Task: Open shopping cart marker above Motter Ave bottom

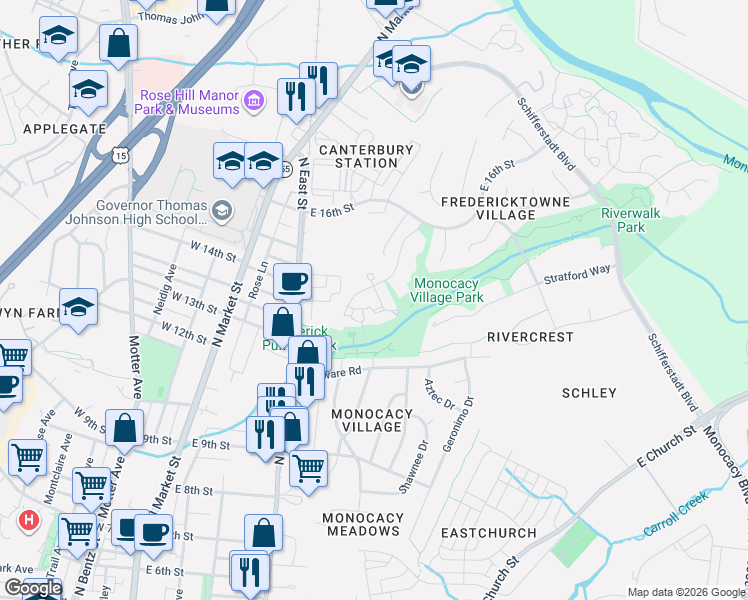Action: coord(91,488)
